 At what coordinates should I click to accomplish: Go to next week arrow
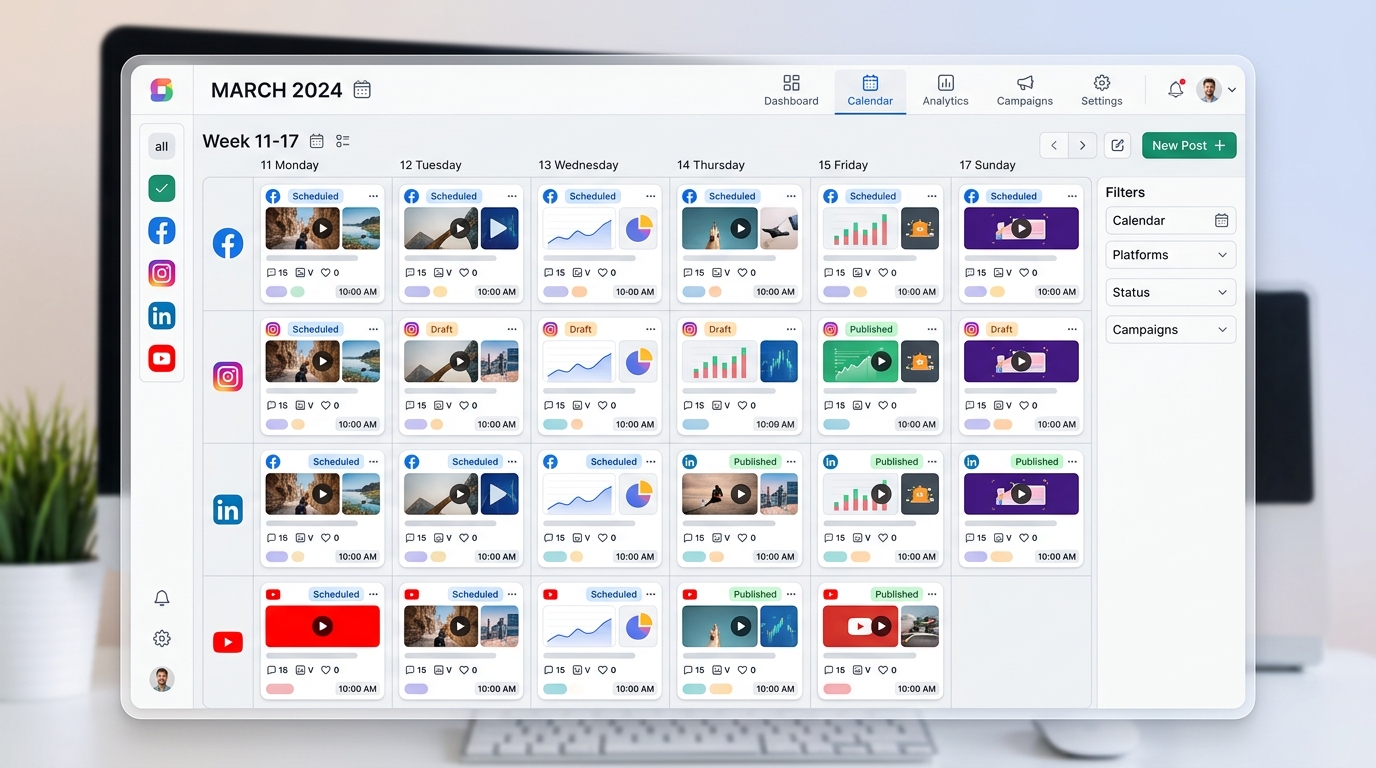click(x=1082, y=145)
